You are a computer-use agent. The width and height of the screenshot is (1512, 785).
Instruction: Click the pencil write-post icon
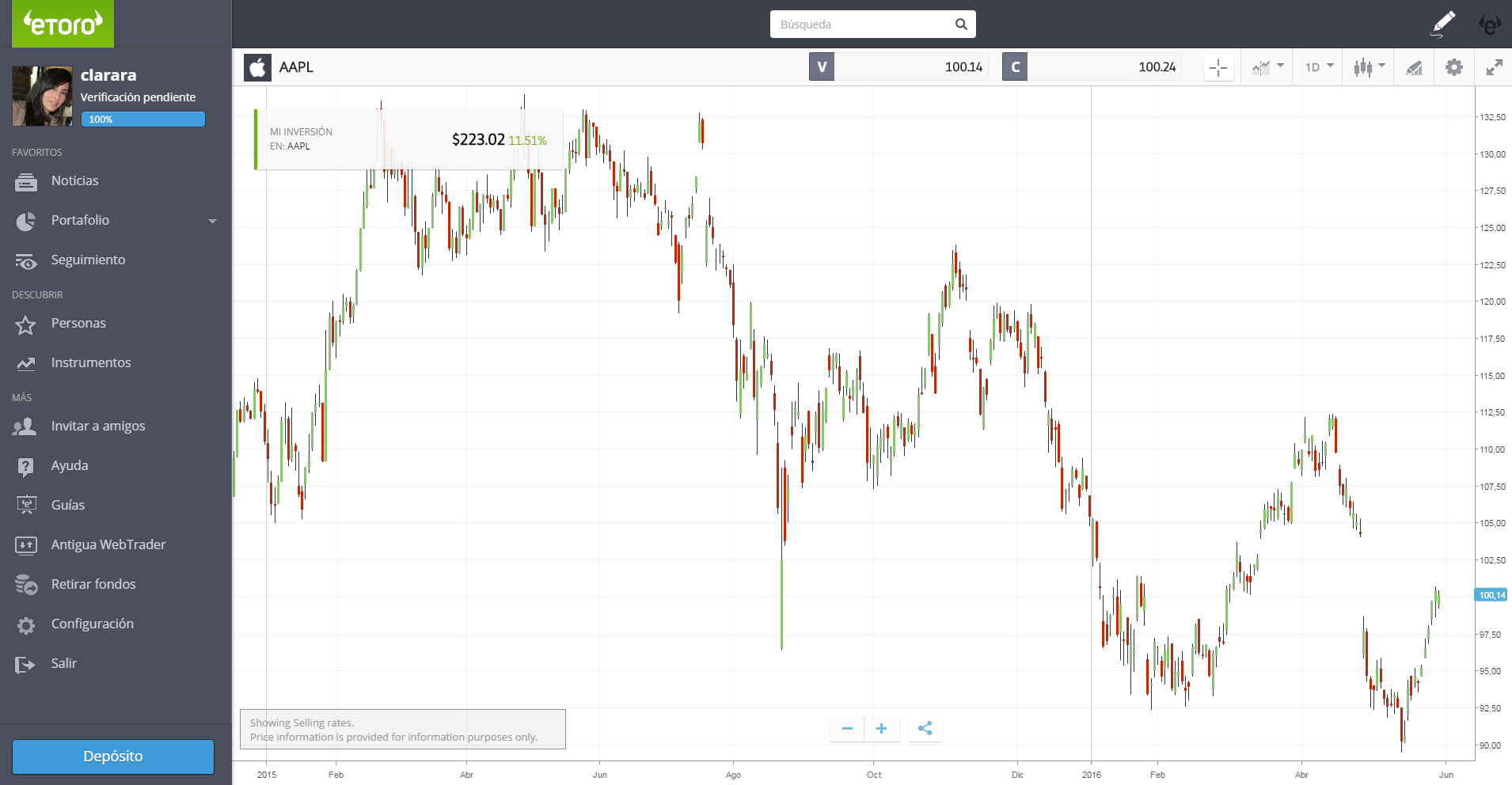1443,24
